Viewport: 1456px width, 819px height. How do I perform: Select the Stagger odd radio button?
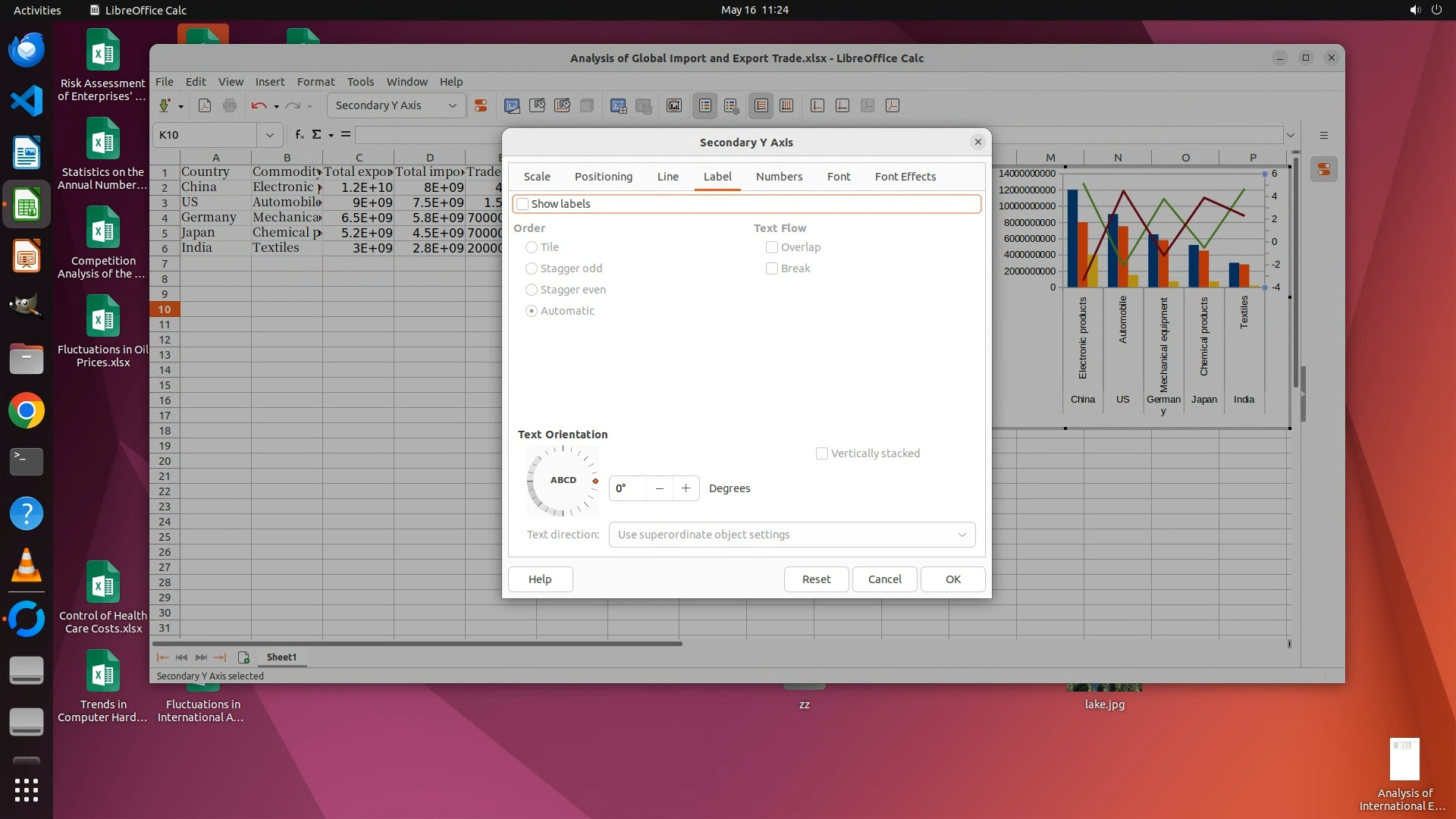click(532, 268)
